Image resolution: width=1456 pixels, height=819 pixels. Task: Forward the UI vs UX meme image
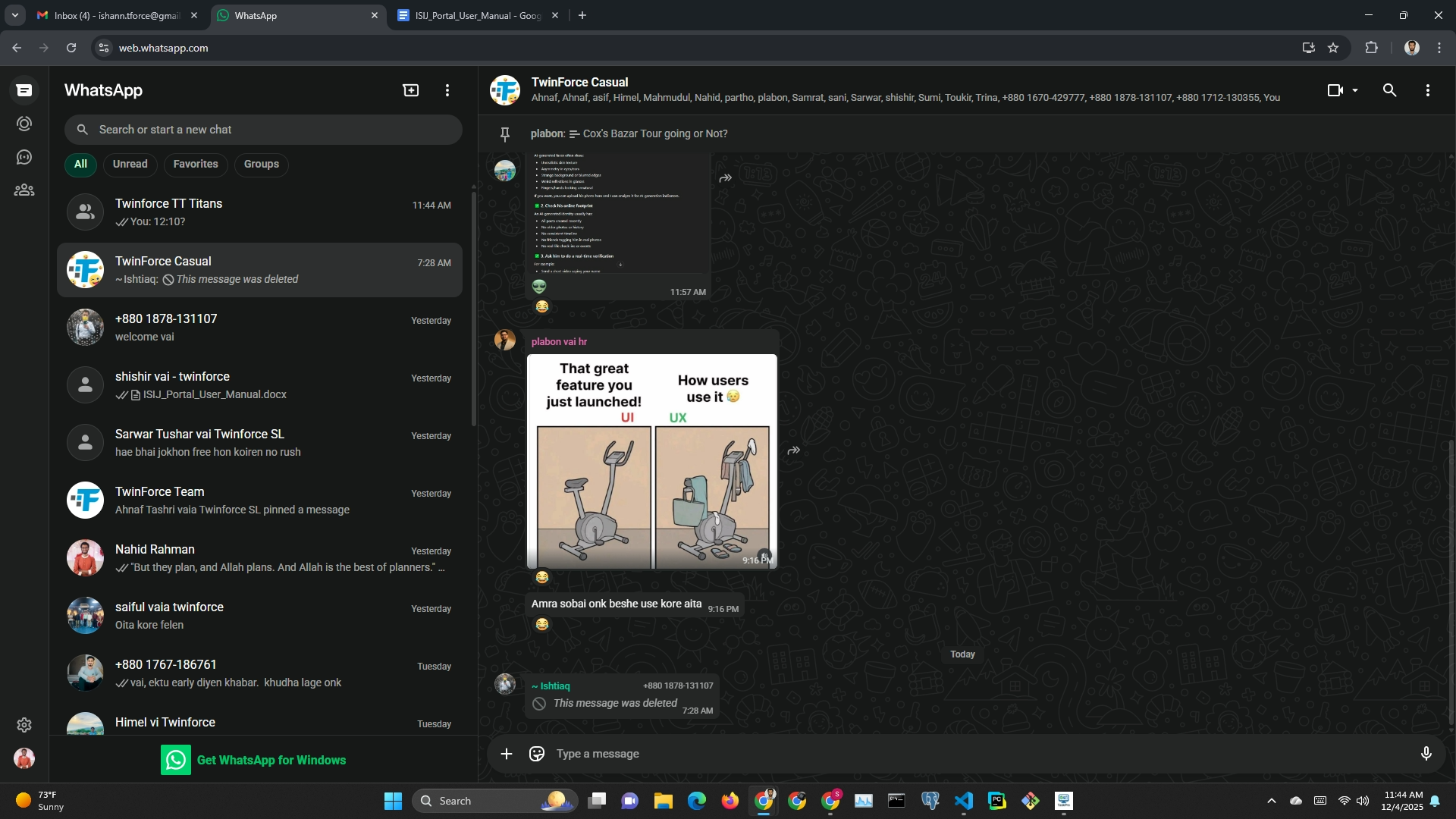pyautogui.click(x=794, y=450)
